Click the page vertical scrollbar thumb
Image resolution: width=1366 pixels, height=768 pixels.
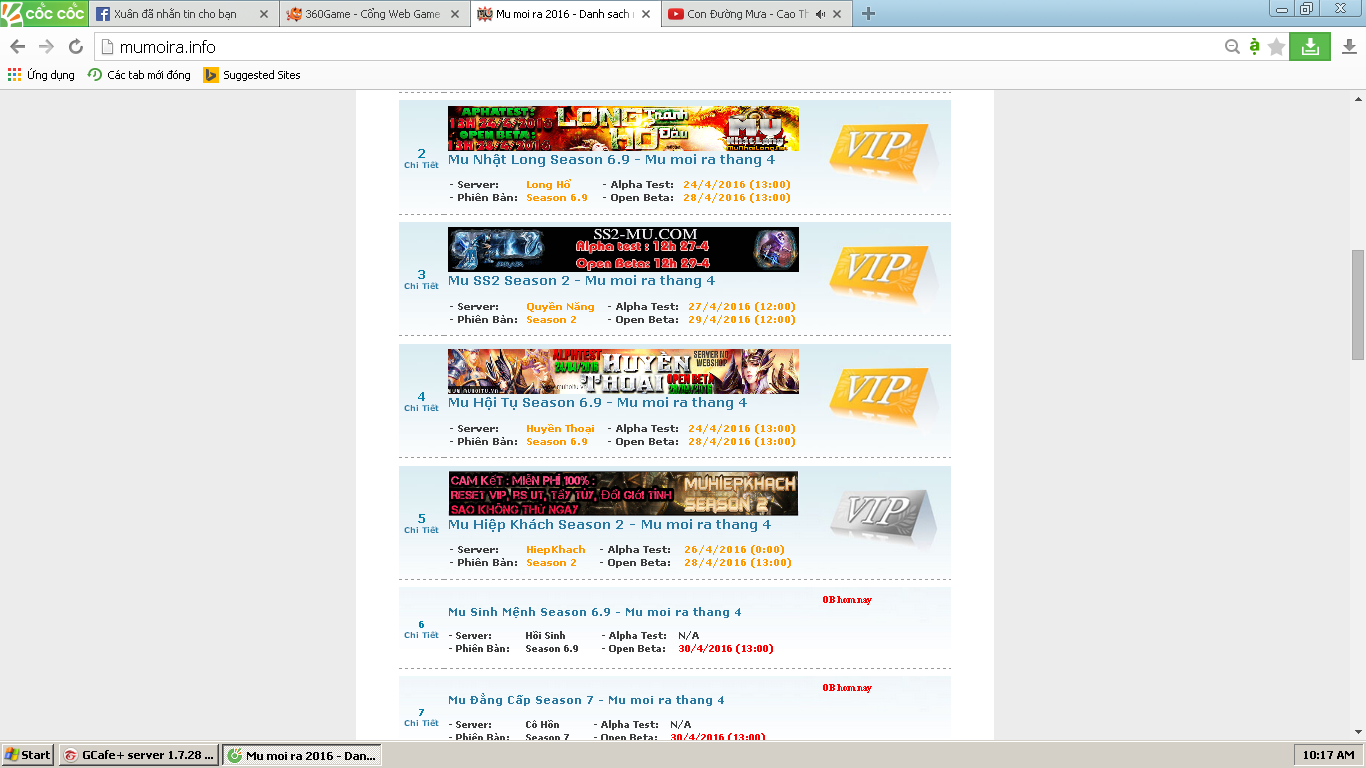(x=1357, y=304)
